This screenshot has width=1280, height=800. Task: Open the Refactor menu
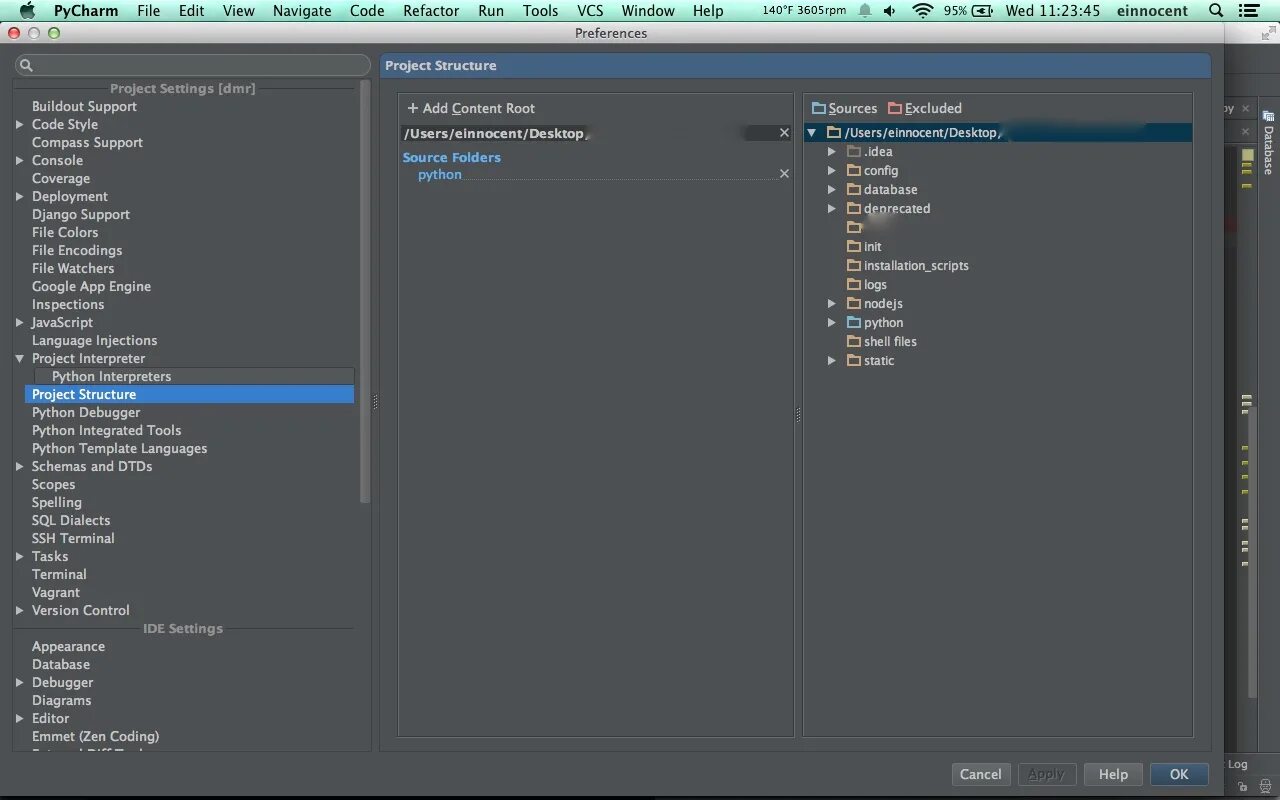[431, 11]
